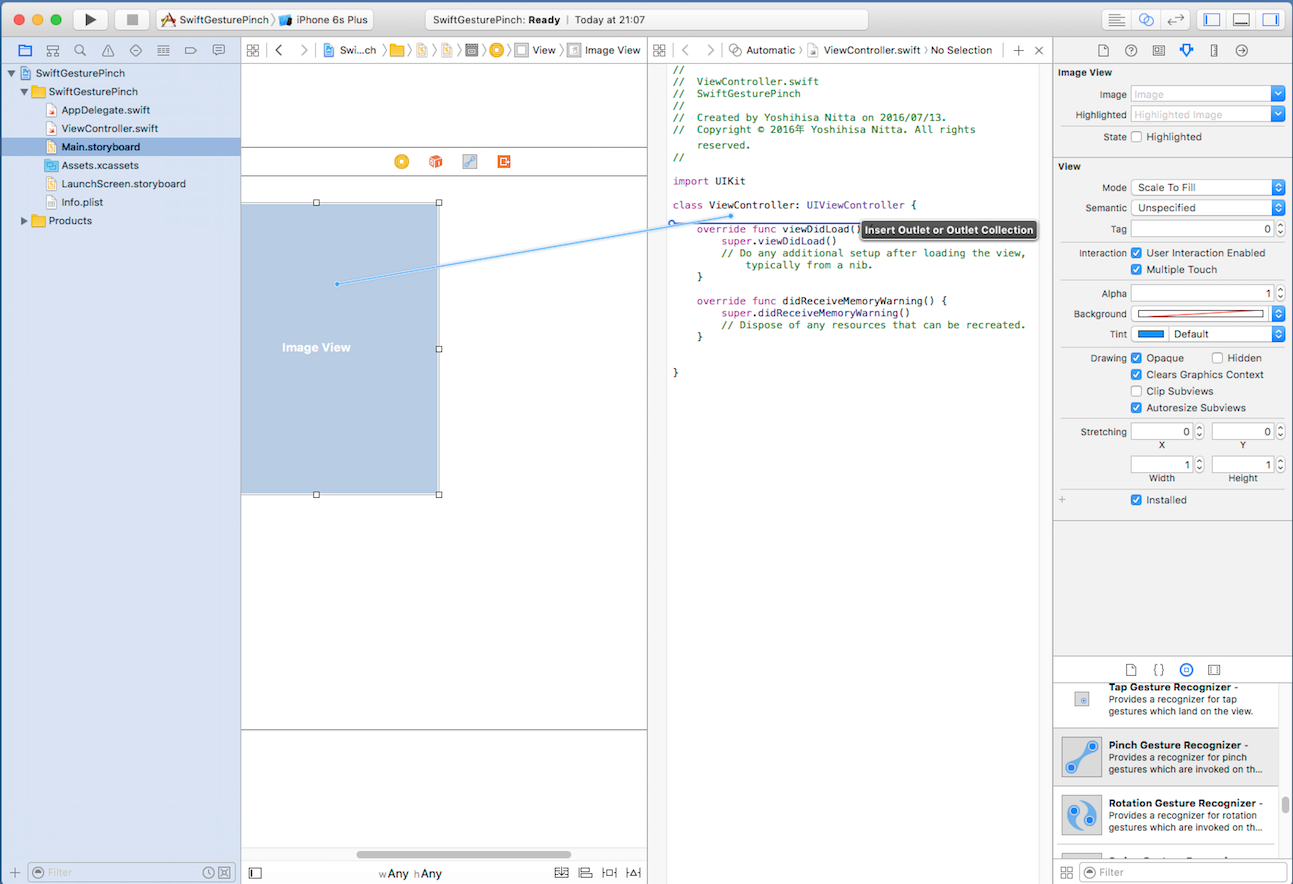1293x884 pixels.
Task: Click the Background color swatch
Action: coord(1200,314)
